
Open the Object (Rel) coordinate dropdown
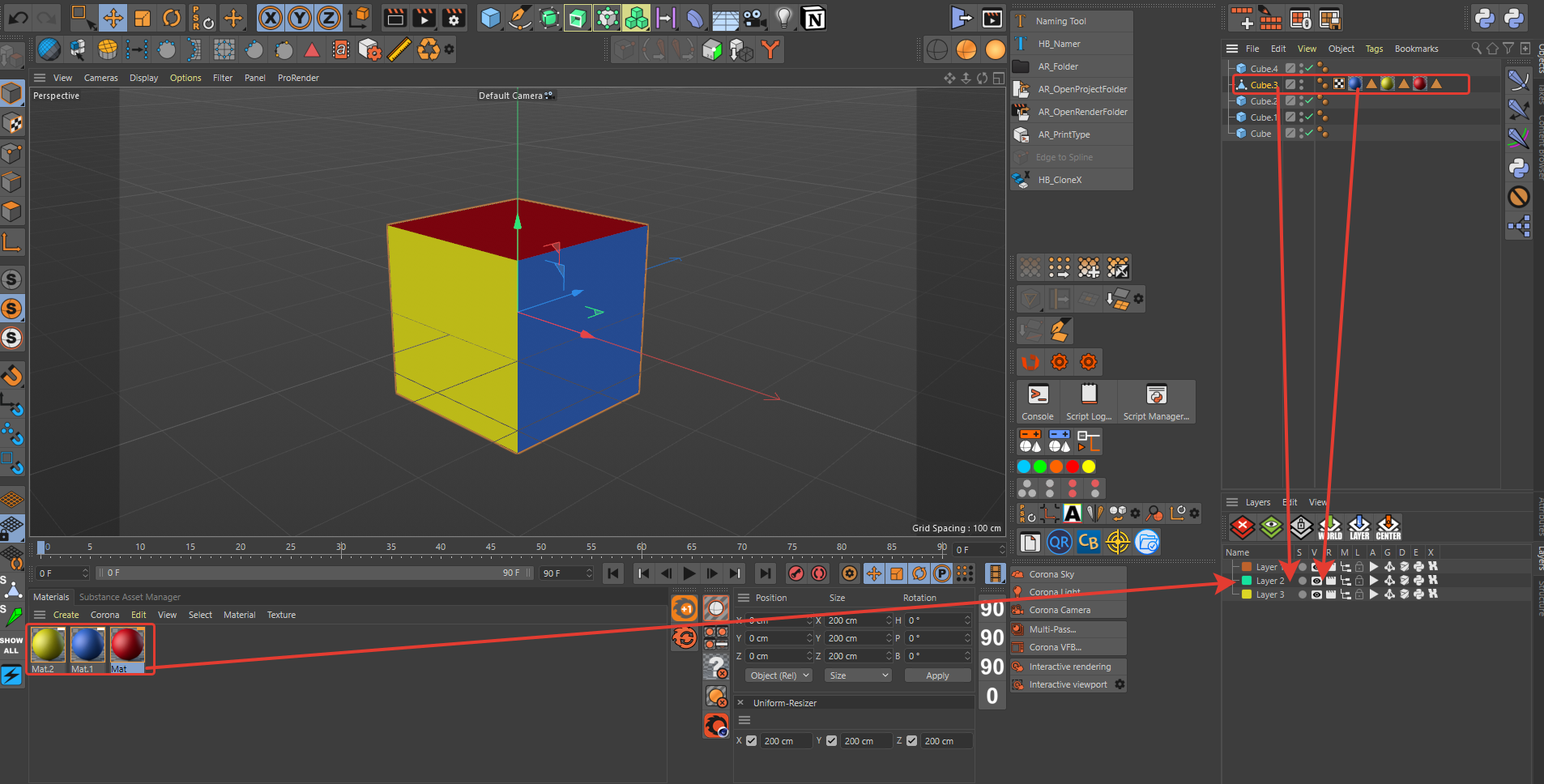[778, 675]
